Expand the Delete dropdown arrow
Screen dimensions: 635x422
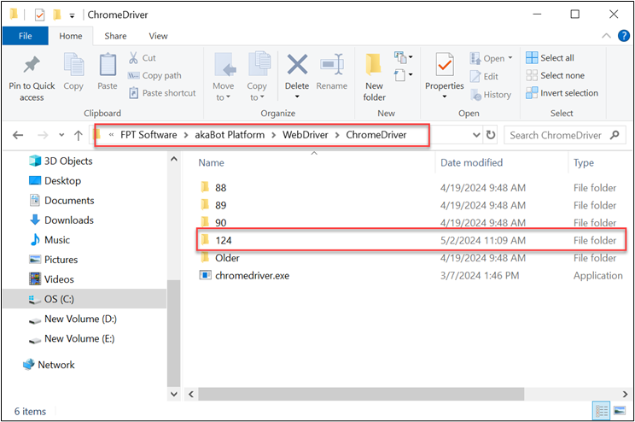tap(297, 97)
